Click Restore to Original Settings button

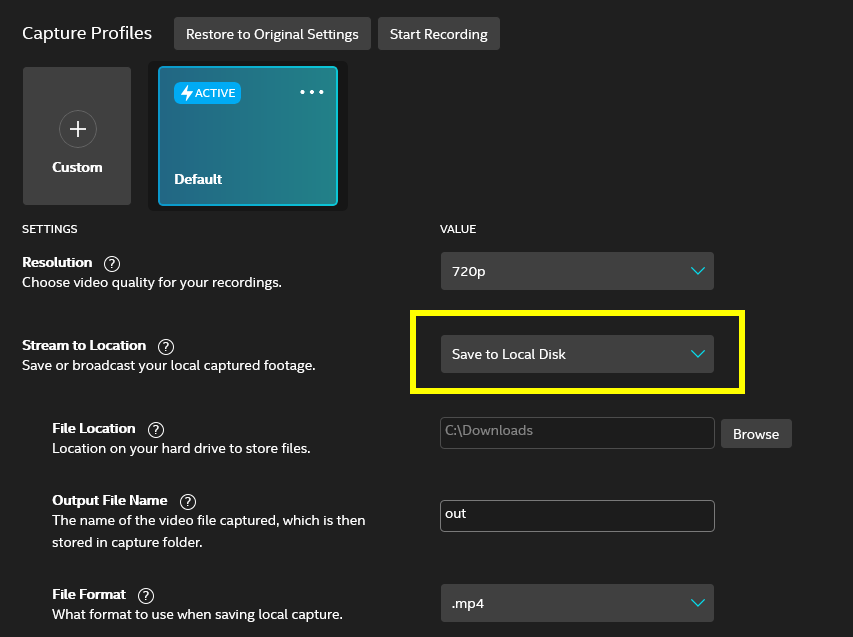272,34
